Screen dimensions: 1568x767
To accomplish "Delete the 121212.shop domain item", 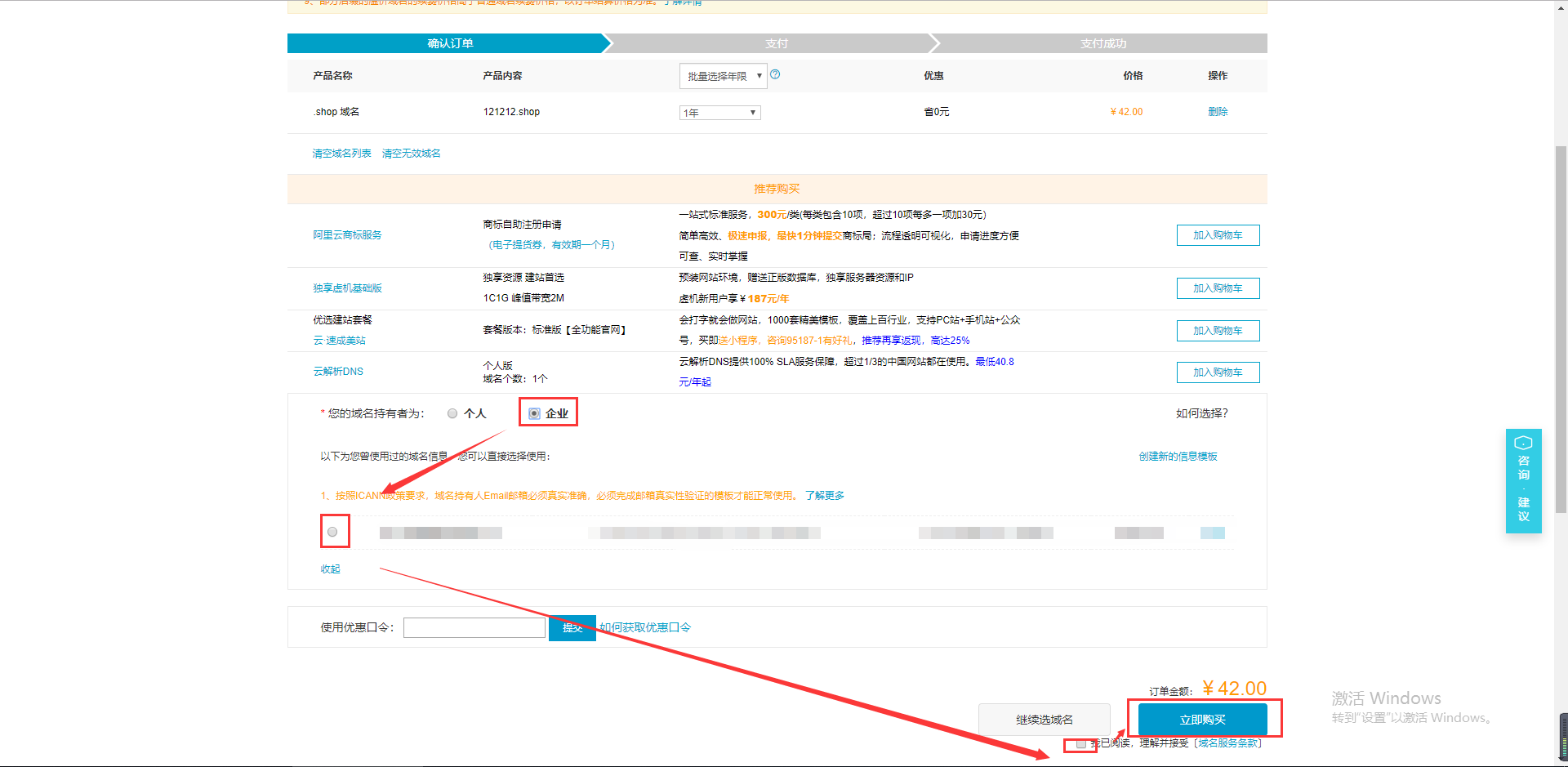I will pos(1218,112).
